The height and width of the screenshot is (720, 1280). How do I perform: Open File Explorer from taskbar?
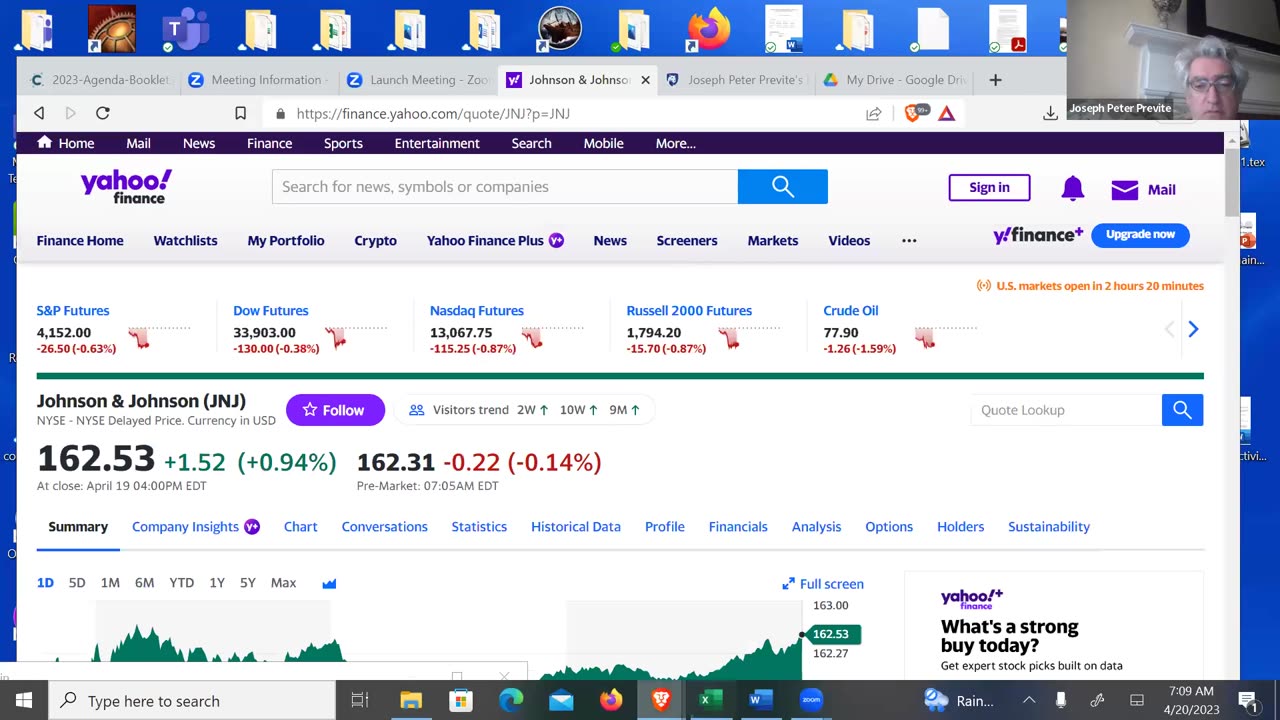pos(410,700)
